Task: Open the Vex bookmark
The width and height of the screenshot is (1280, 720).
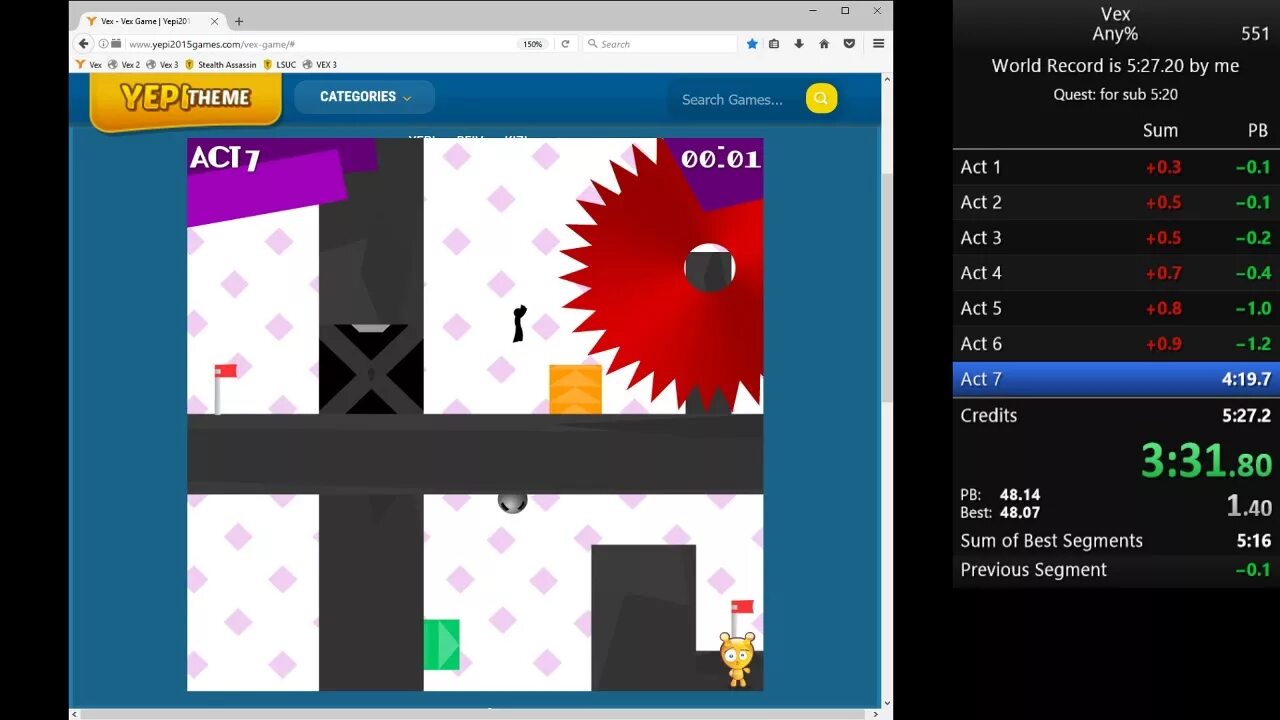Action: (89, 65)
